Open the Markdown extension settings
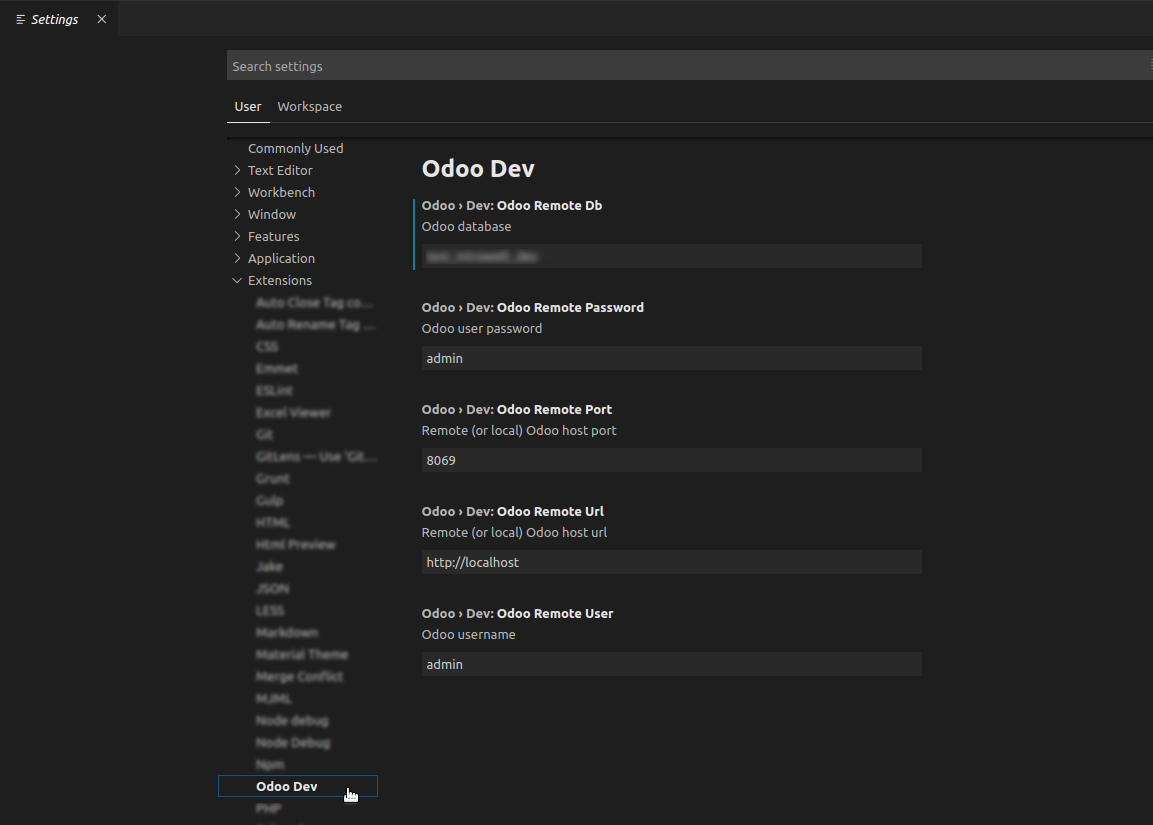This screenshot has height=825, width=1153. (287, 634)
